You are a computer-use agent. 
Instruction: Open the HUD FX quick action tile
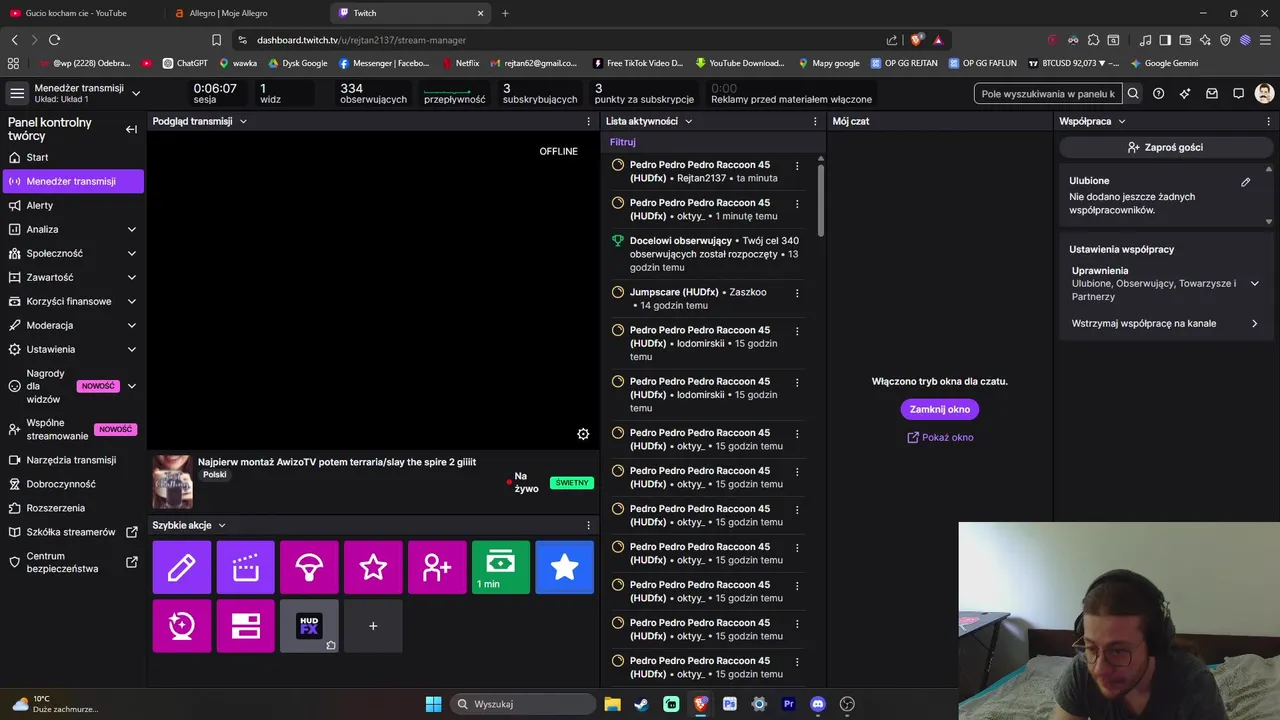coord(309,626)
